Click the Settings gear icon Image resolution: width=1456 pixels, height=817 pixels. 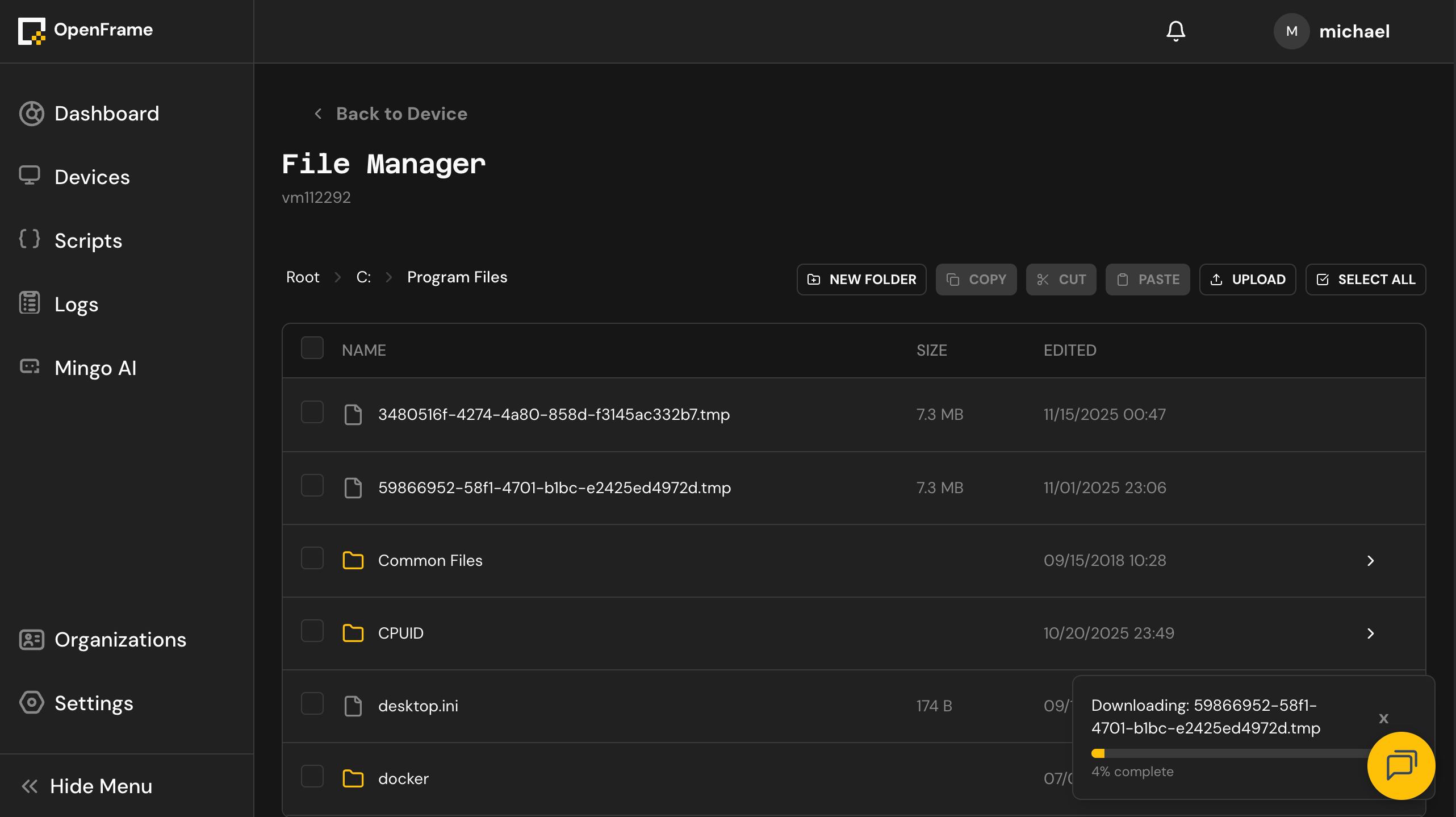[31, 703]
